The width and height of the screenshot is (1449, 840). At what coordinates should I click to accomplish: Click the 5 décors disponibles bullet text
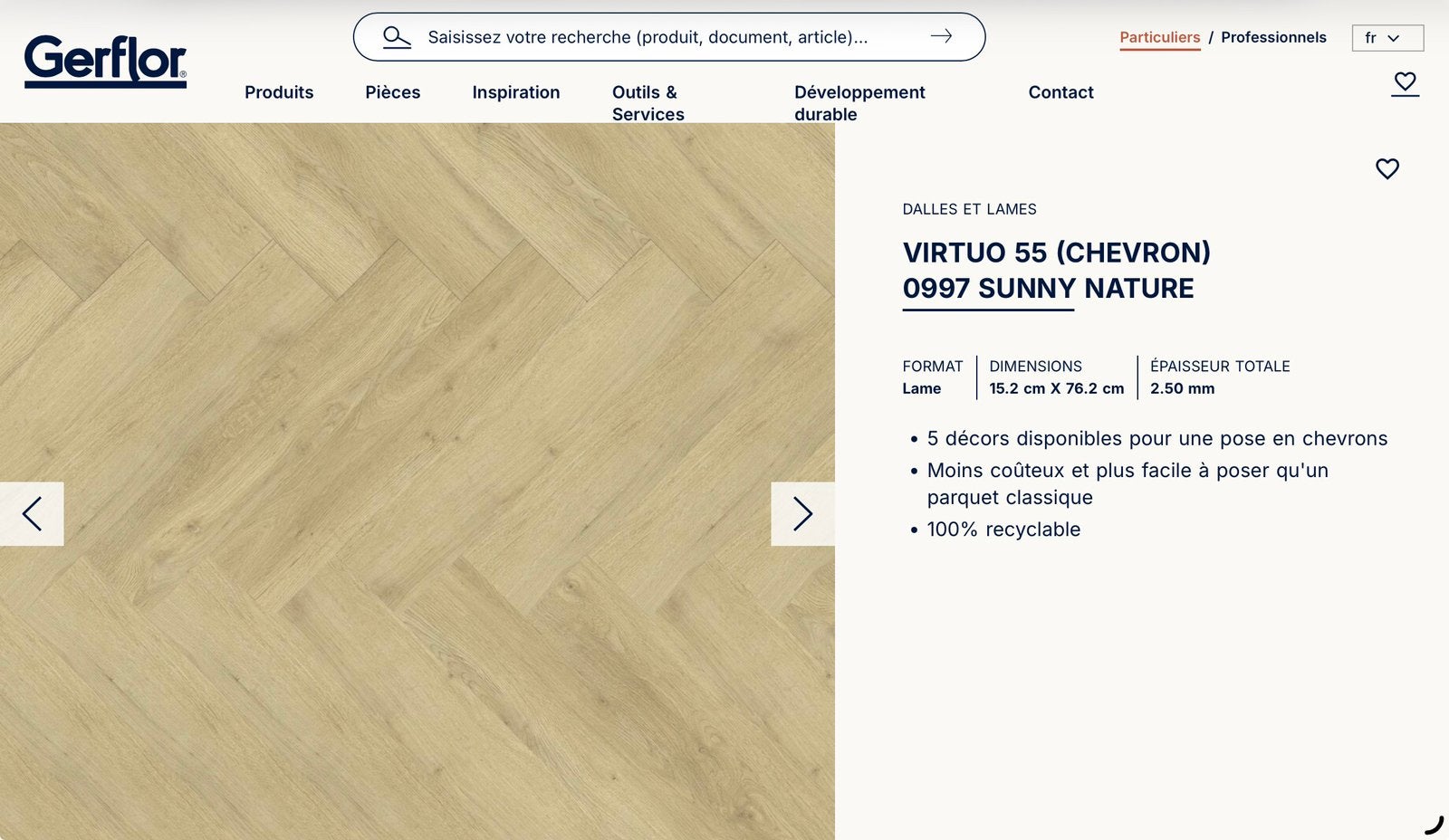tap(1156, 438)
